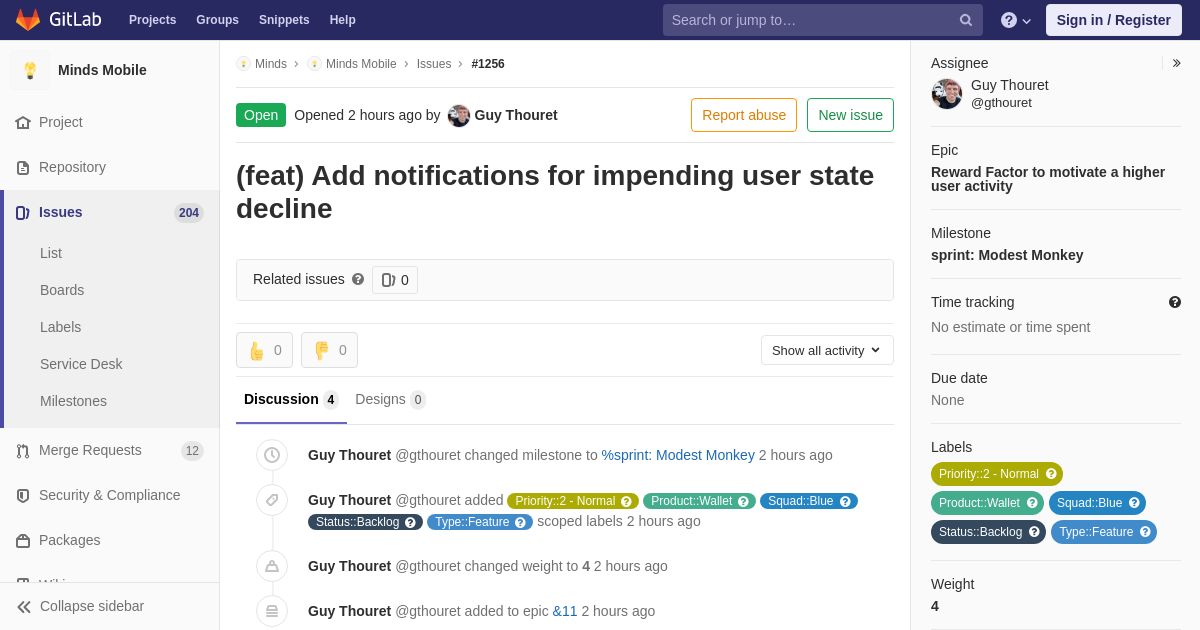
Task: Open the Projects menu in the navbar
Action: coord(152,20)
